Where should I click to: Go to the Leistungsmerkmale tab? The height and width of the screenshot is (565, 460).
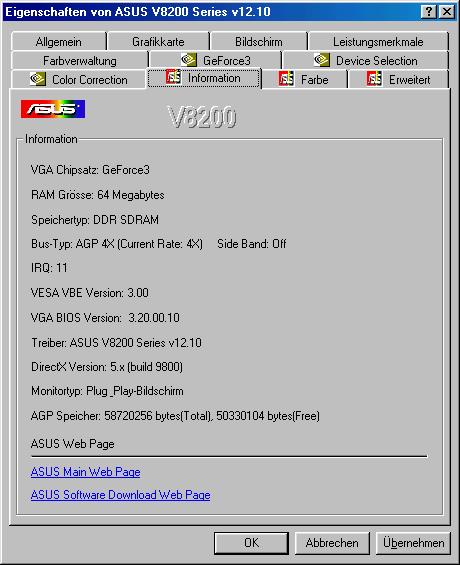point(378,42)
